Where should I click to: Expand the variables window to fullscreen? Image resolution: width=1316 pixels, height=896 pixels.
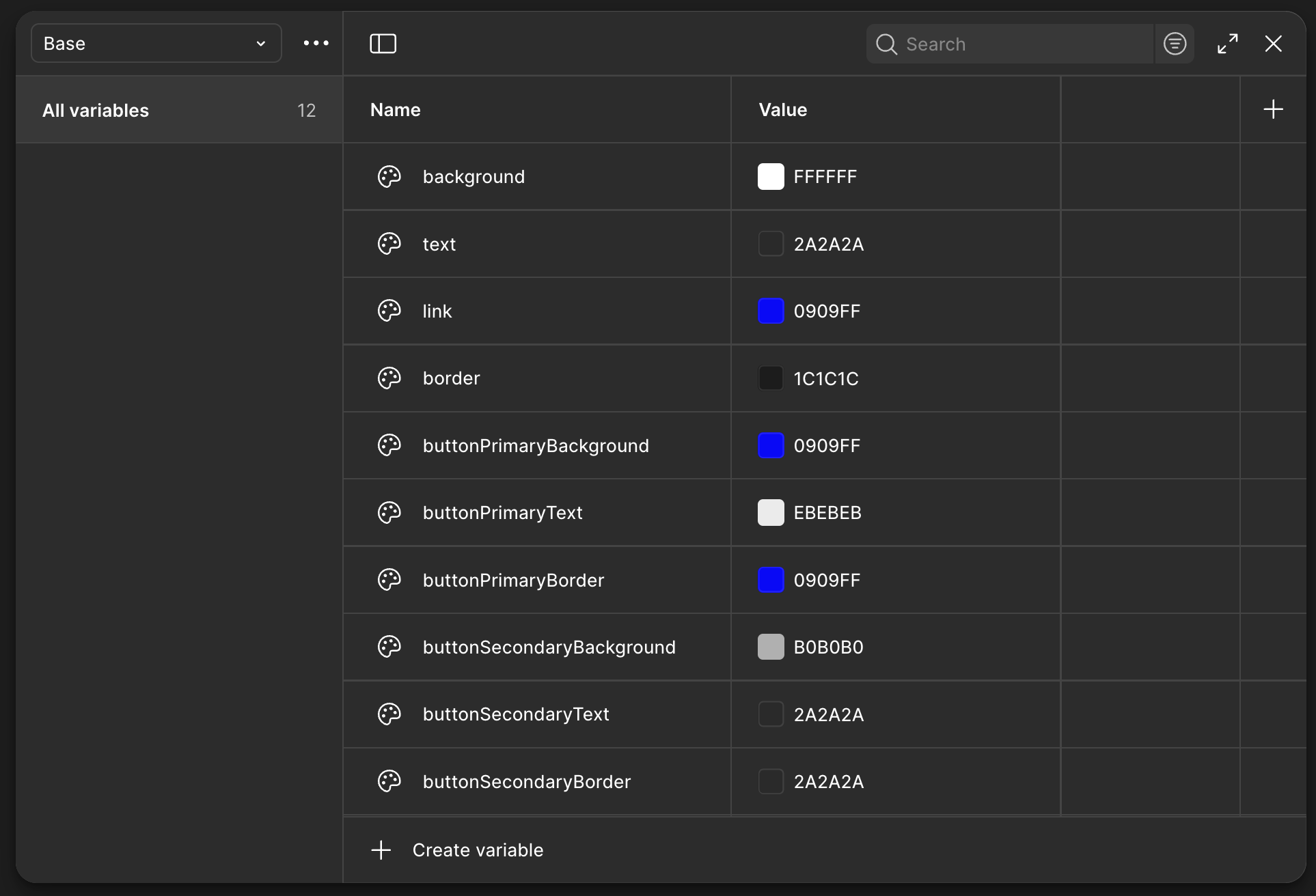1228,44
